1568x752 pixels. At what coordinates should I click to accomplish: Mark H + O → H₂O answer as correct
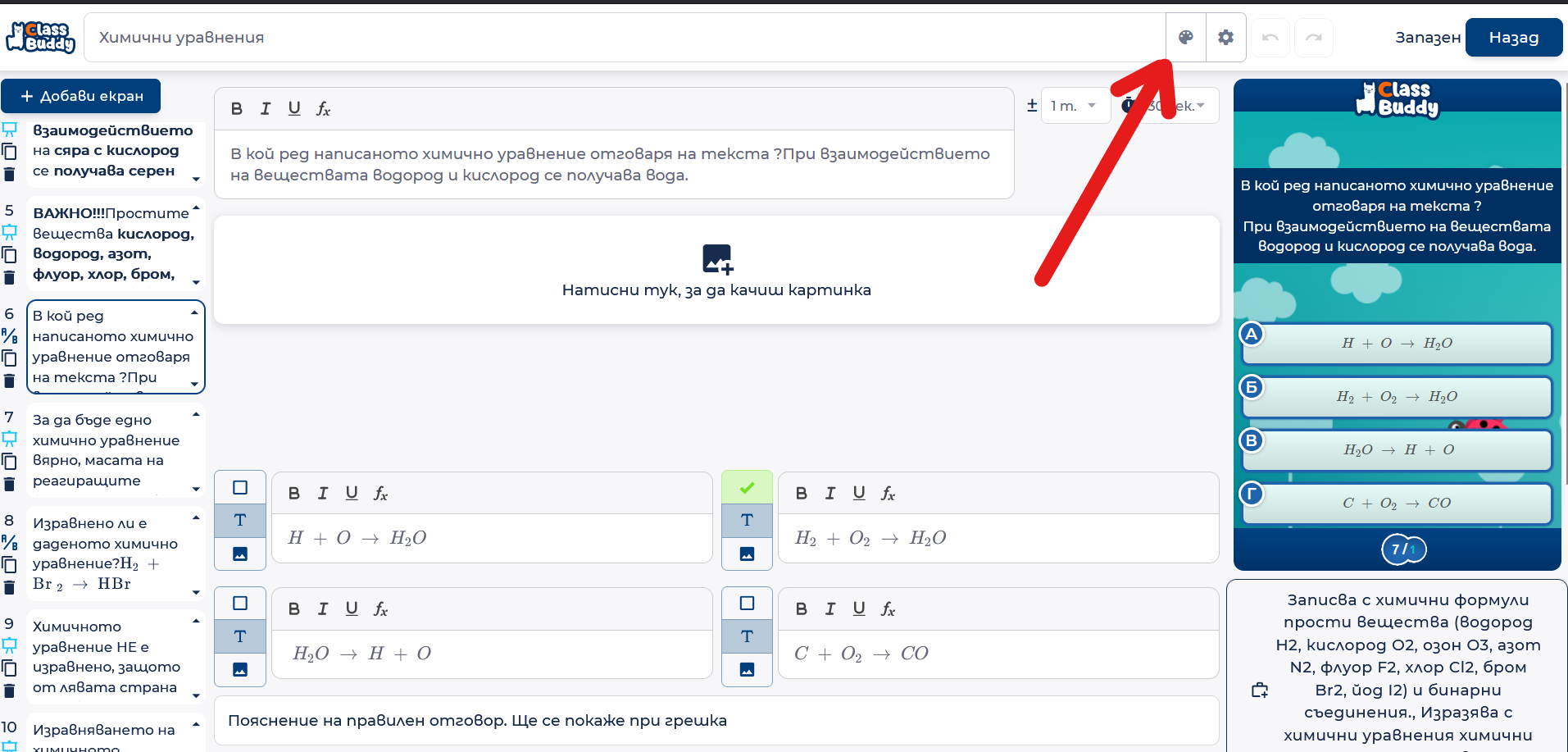point(240,488)
